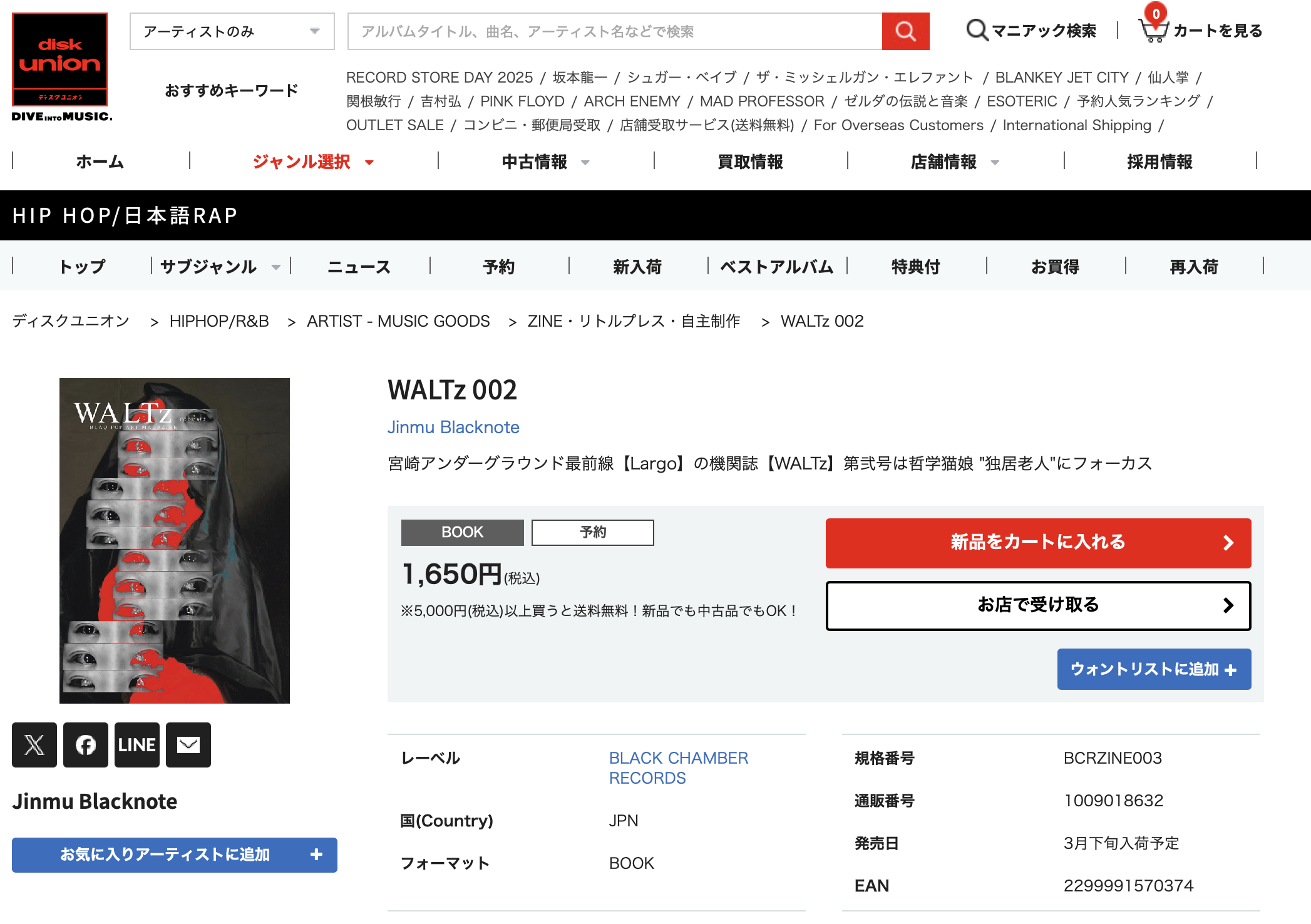This screenshot has height=924, width=1311.
Task: Click the red search magnifier button
Action: (905, 31)
